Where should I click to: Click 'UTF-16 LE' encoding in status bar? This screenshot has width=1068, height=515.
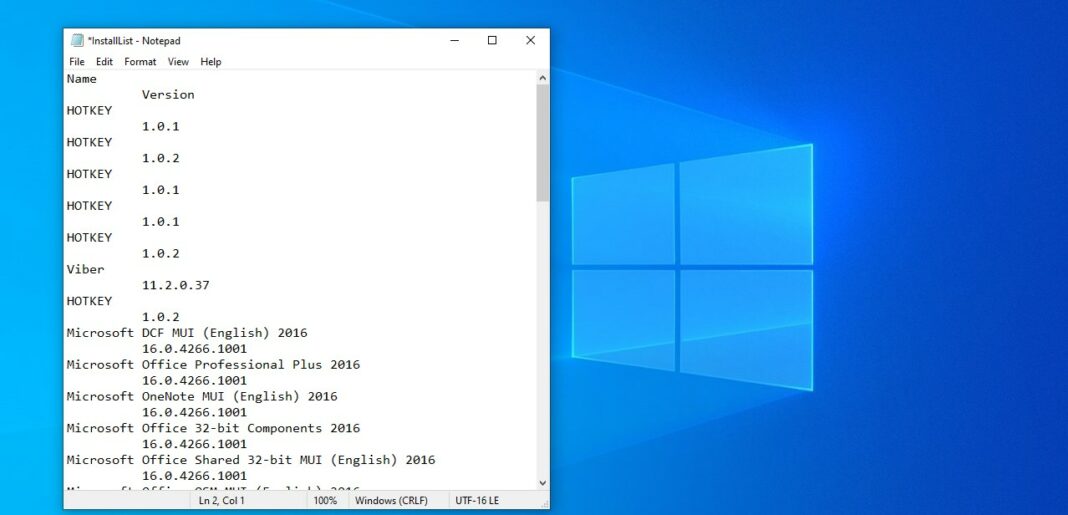477,501
